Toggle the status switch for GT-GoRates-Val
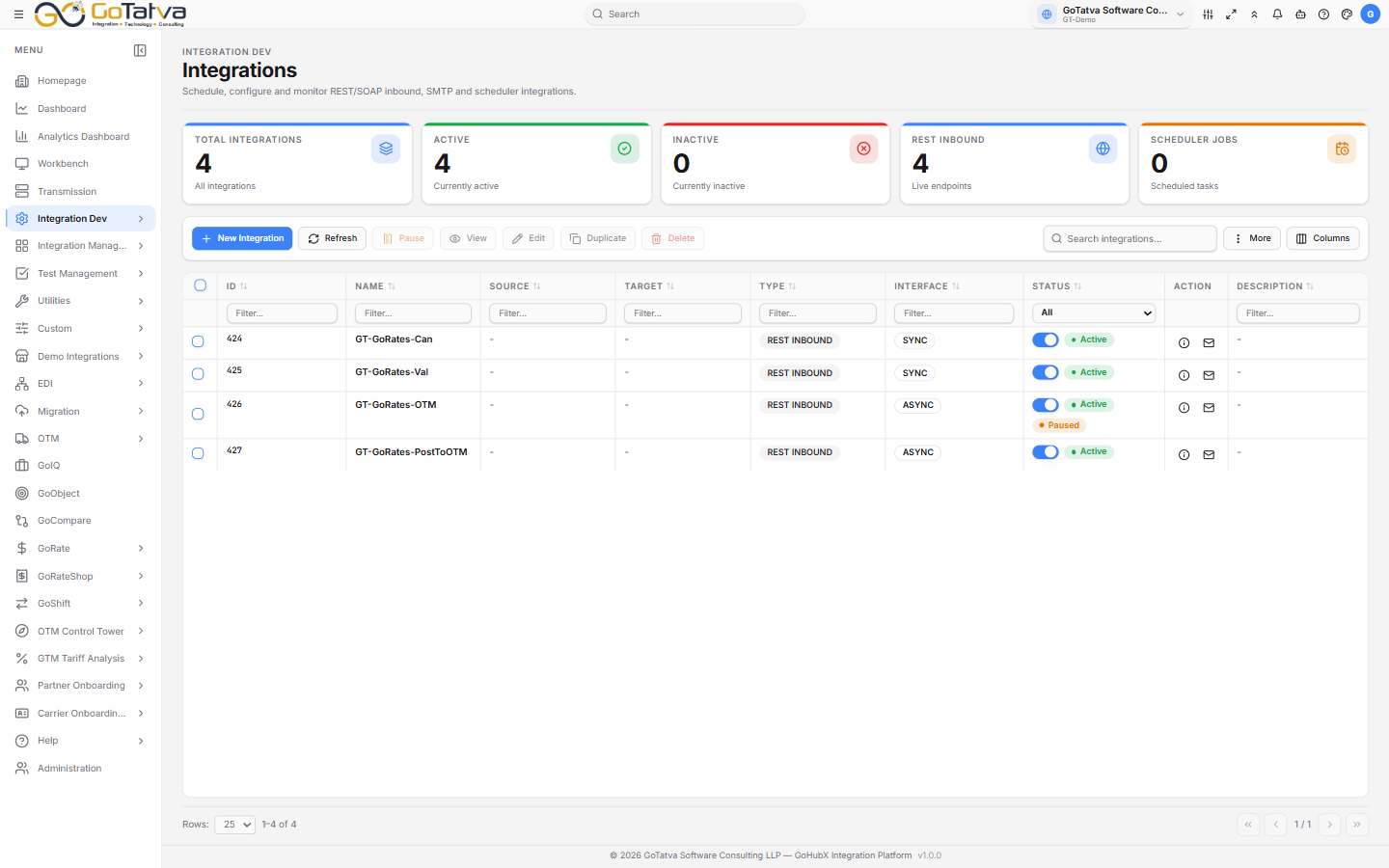This screenshot has width=1389, height=868. tap(1046, 372)
